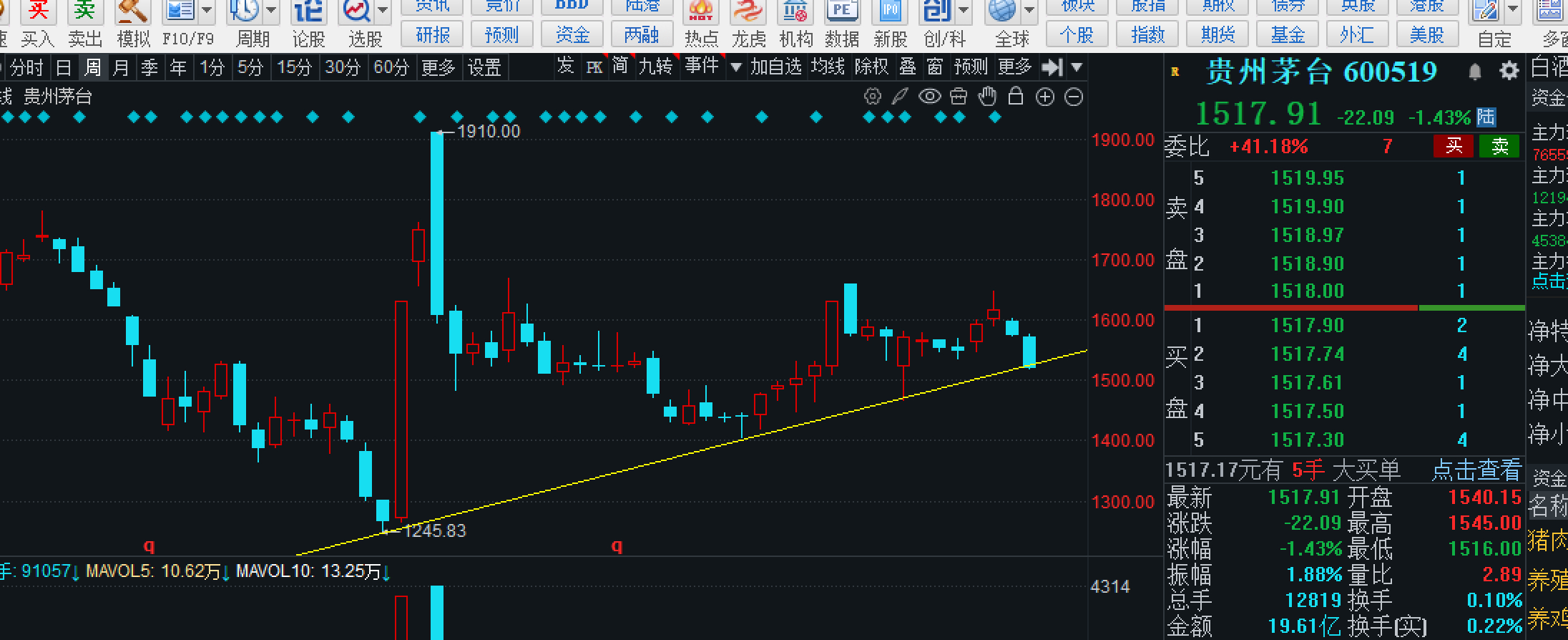Open the F10/F9 company info icon
This screenshot has width=1568, height=640.
[180, 11]
